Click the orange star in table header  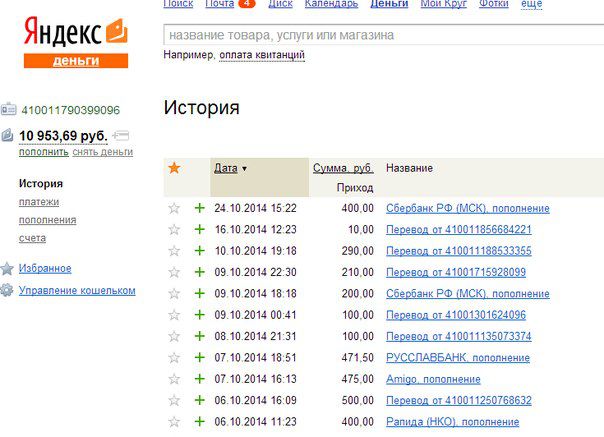[x=174, y=168]
